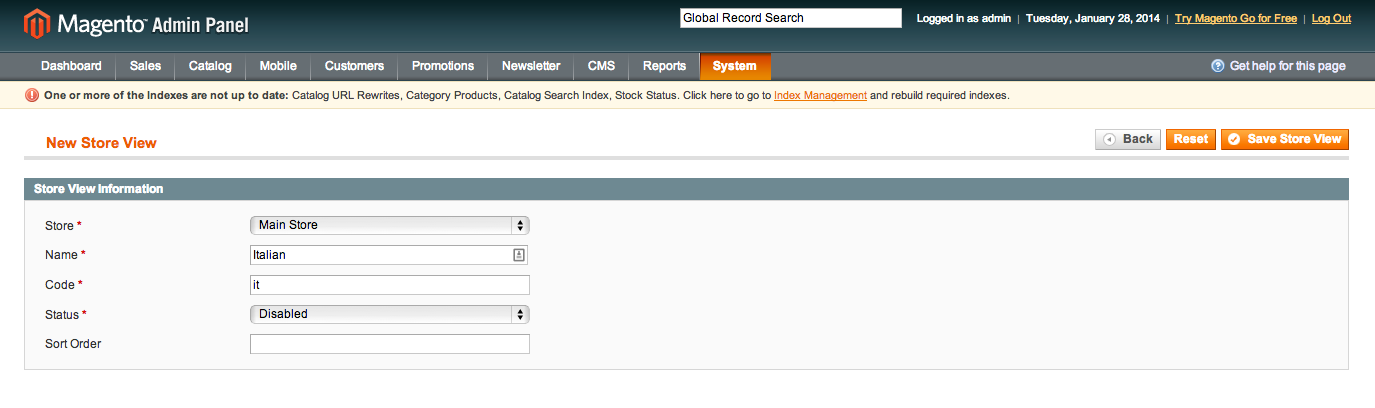This screenshot has height=408, width=1375.
Task: Click the Code input field
Action: pyautogui.click(x=389, y=285)
